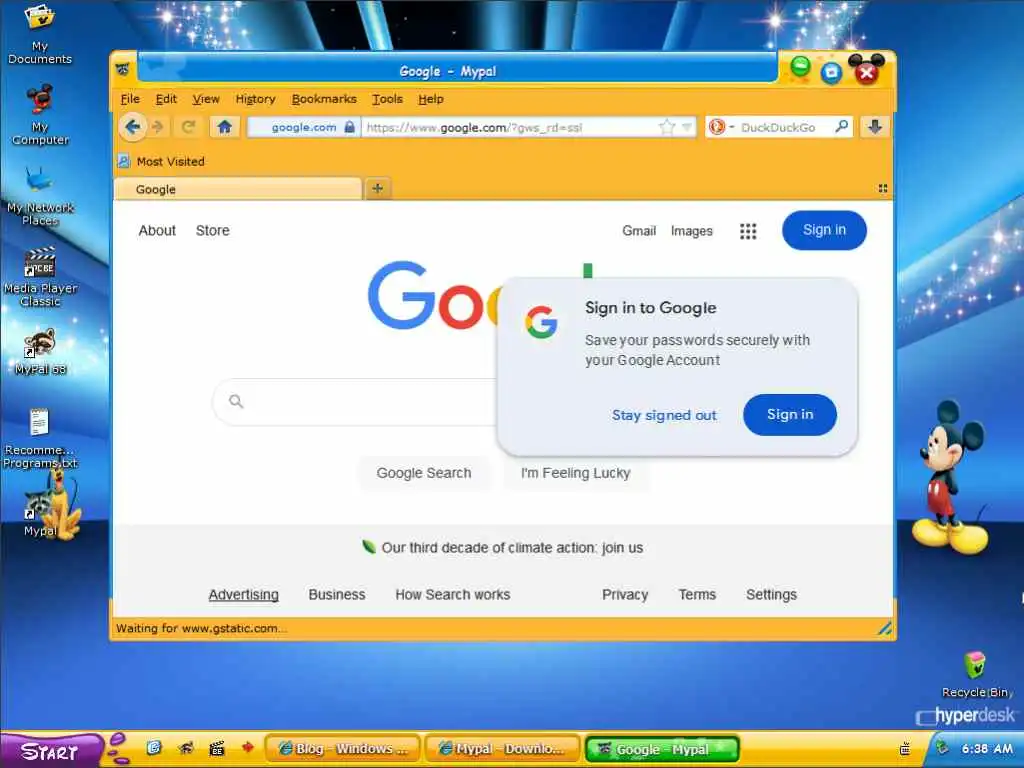The width and height of the screenshot is (1024, 768).
Task: Click the Mypal raccoon window icon
Action: click(x=123, y=69)
